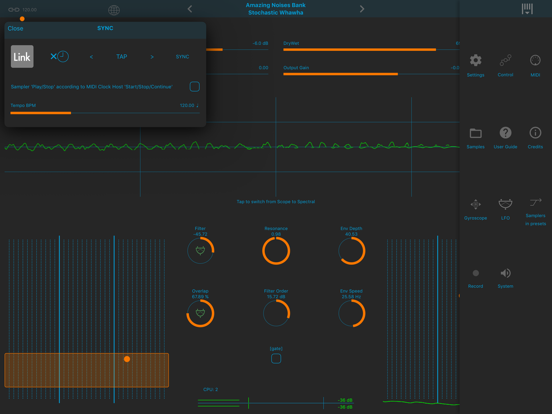Click the link tempo icon showing 120.00
552x414 pixels.
pyautogui.click(x=22, y=10)
